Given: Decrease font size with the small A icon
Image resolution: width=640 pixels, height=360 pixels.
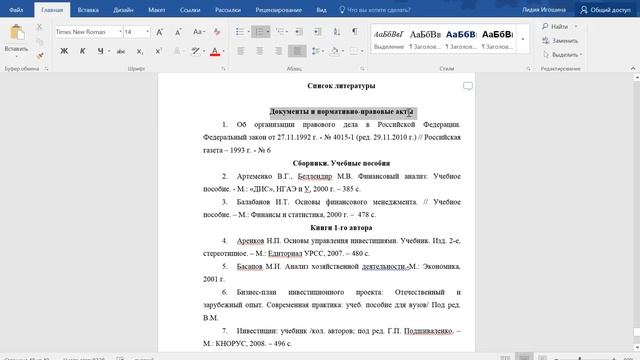Looking at the screenshot, I should (x=178, y=32).
